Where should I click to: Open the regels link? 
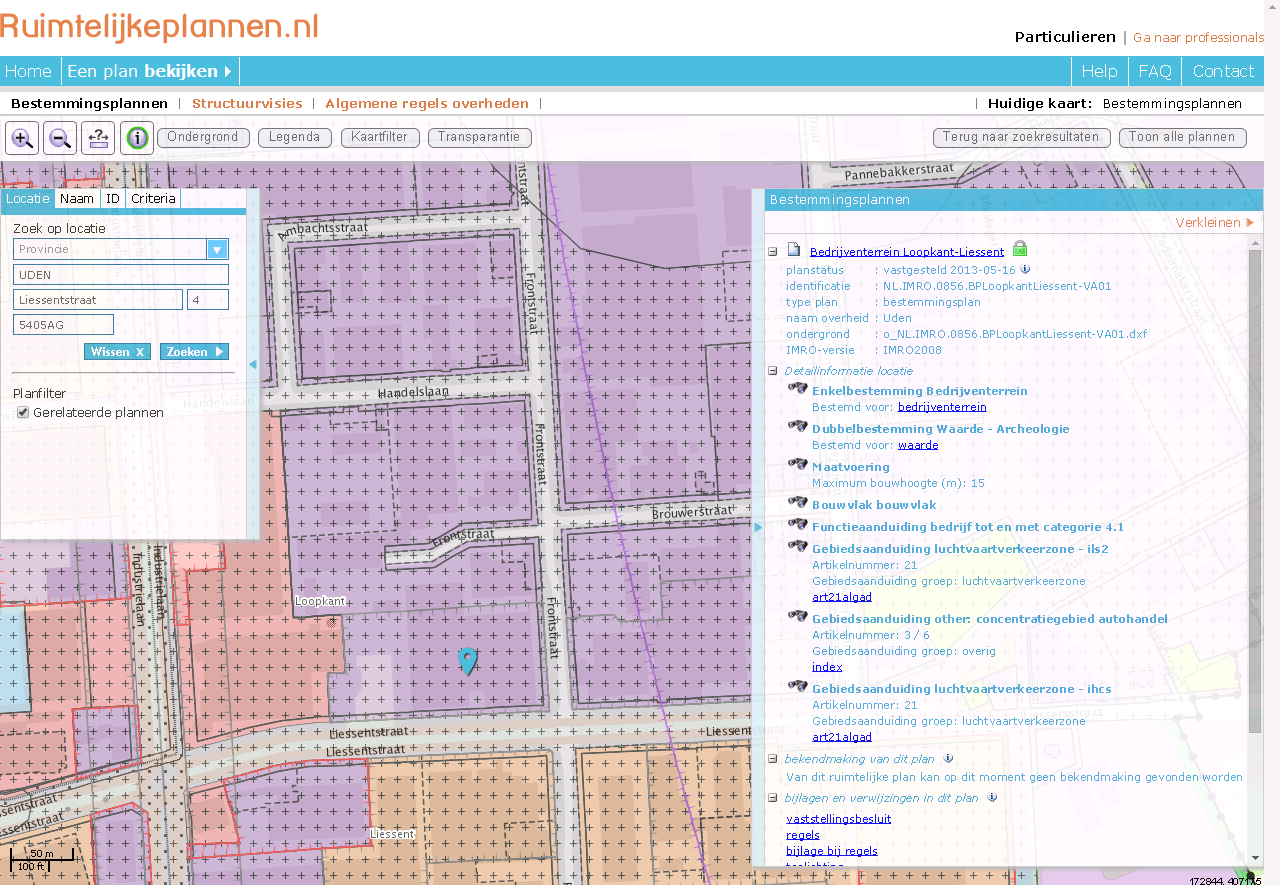pos(803,835)
